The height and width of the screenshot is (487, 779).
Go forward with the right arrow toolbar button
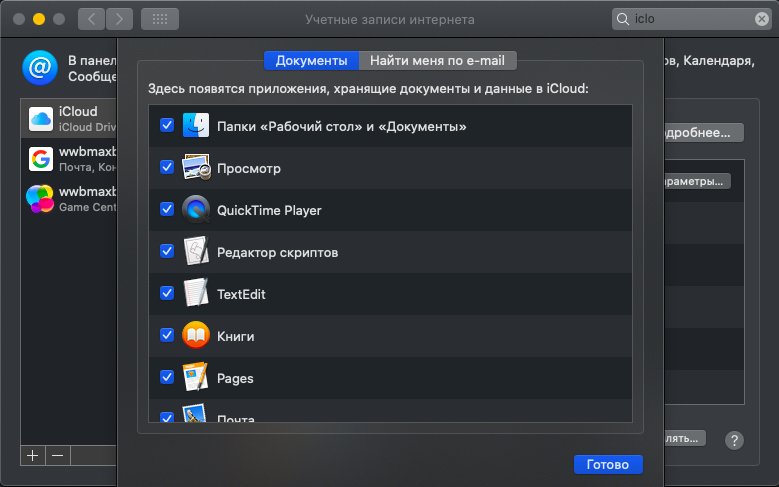(x=119, y=19)
